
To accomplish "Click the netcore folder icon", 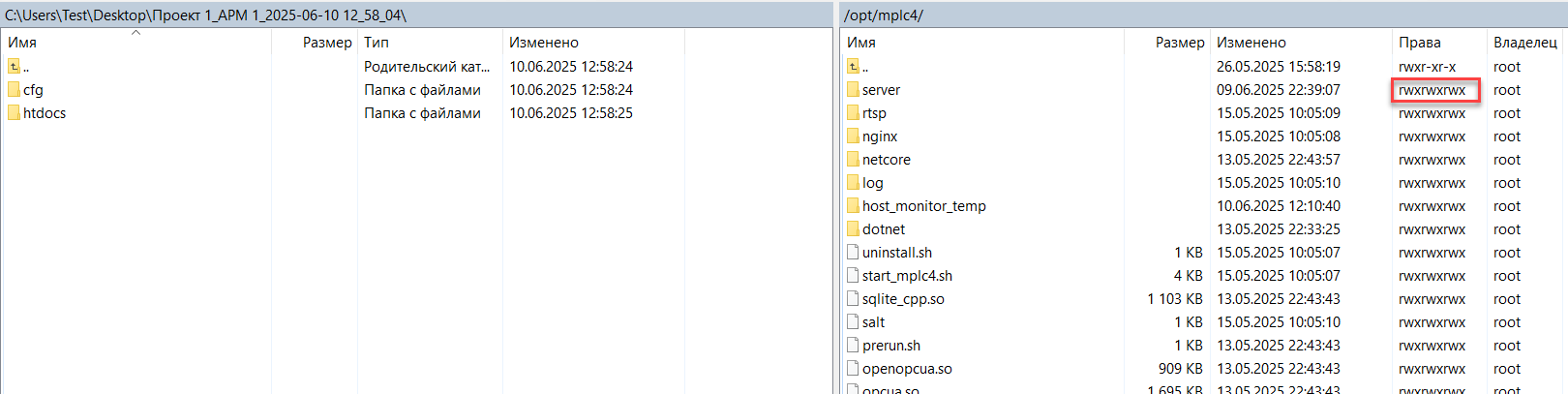I will pyautogui.click(x=853, y=159).
